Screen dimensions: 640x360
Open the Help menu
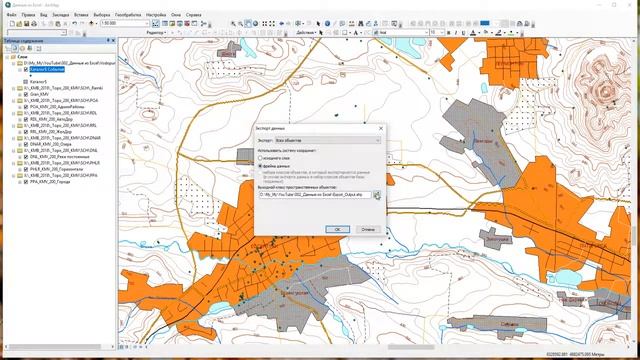(x=193, y=15)
